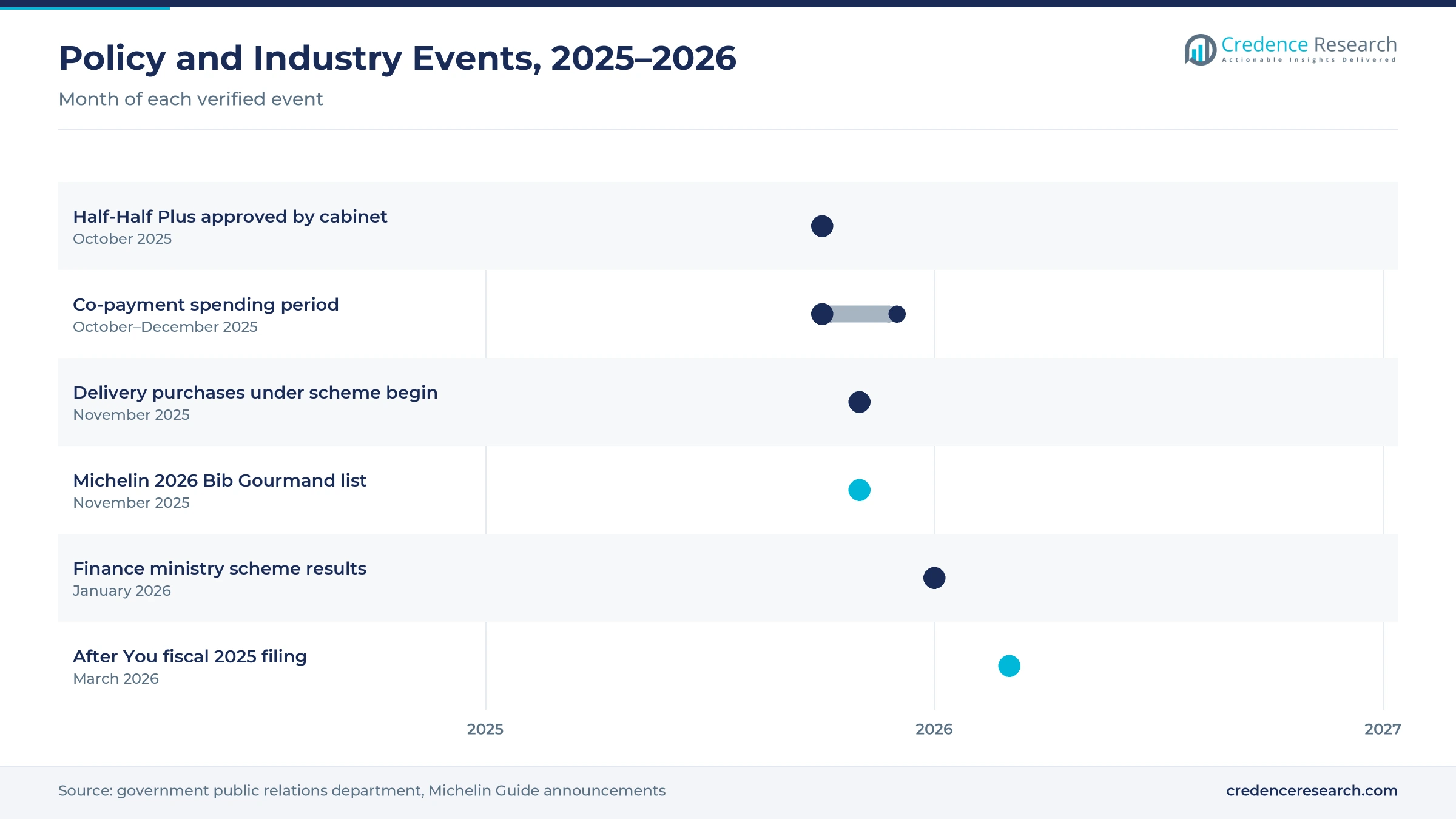Image resolution: width=1456 pixels, height=819 pixels.
Task: Click the chart title 'Policy and Industry Events, 2025–2026'
Action: [397, 58]
